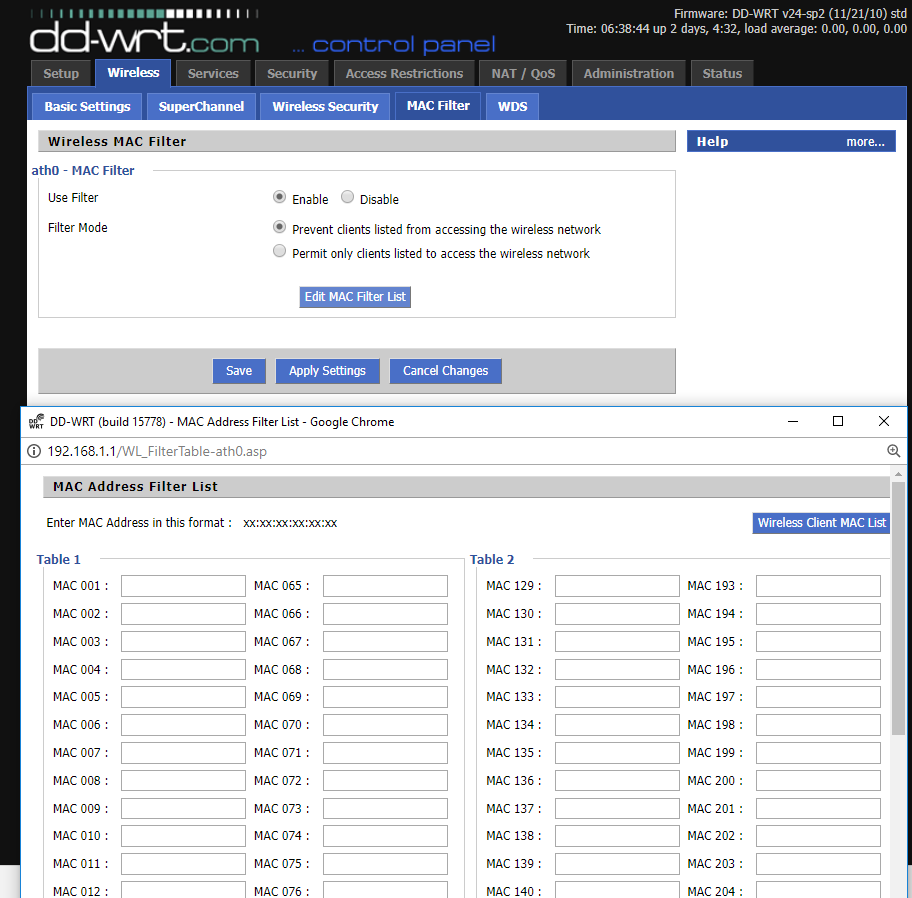Click the MAC 137 input field
Image resolution: width=912 pixels, height=898 pixels.
click(x=617, y=808)
